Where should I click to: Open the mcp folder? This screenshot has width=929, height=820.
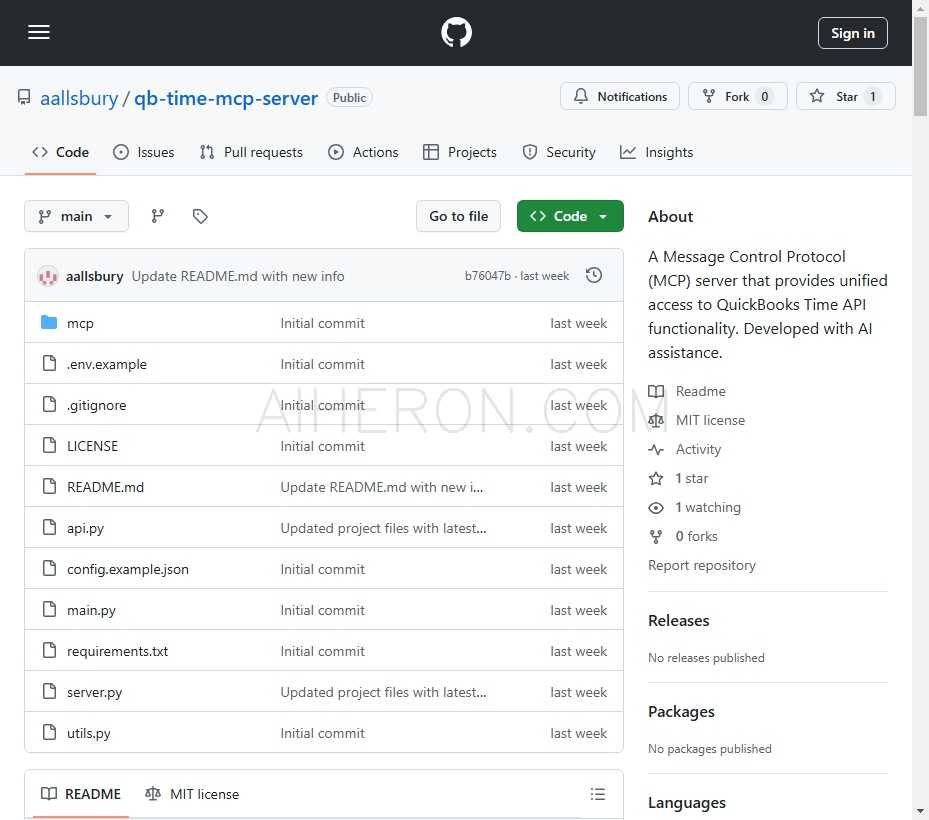coord(80,323)
